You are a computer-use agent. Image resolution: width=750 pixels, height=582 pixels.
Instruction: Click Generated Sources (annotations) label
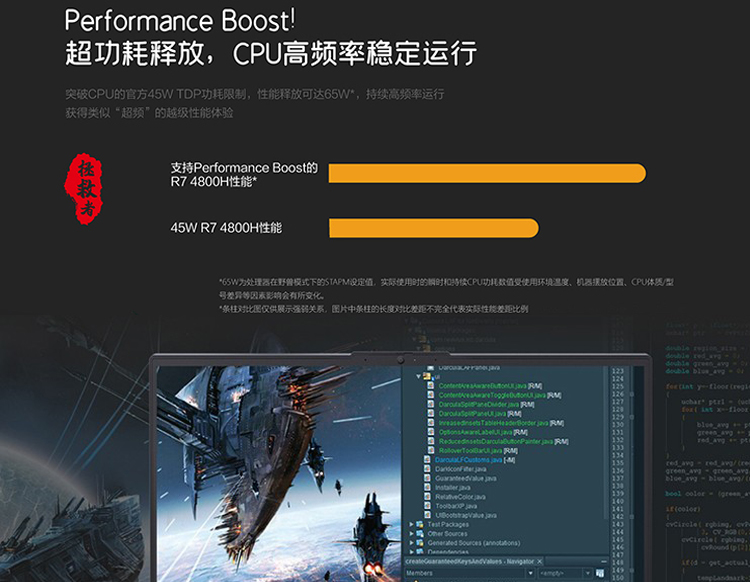[474, 543]
